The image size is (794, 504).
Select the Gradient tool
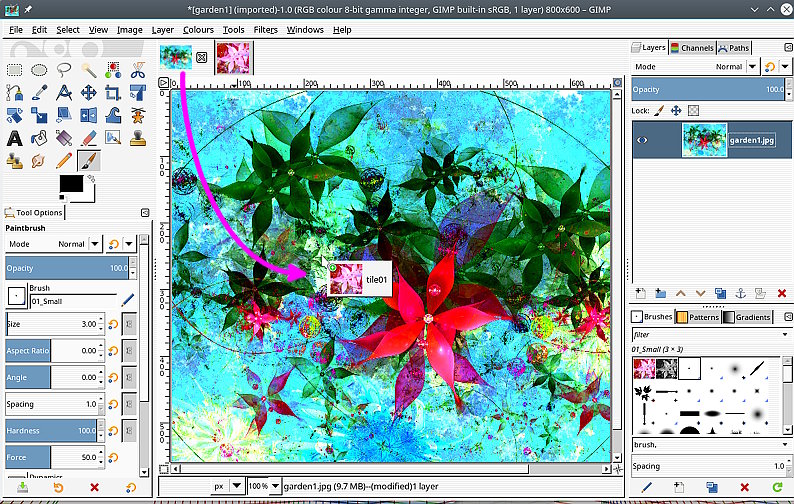pyautogui.click(x=64, y=138)
